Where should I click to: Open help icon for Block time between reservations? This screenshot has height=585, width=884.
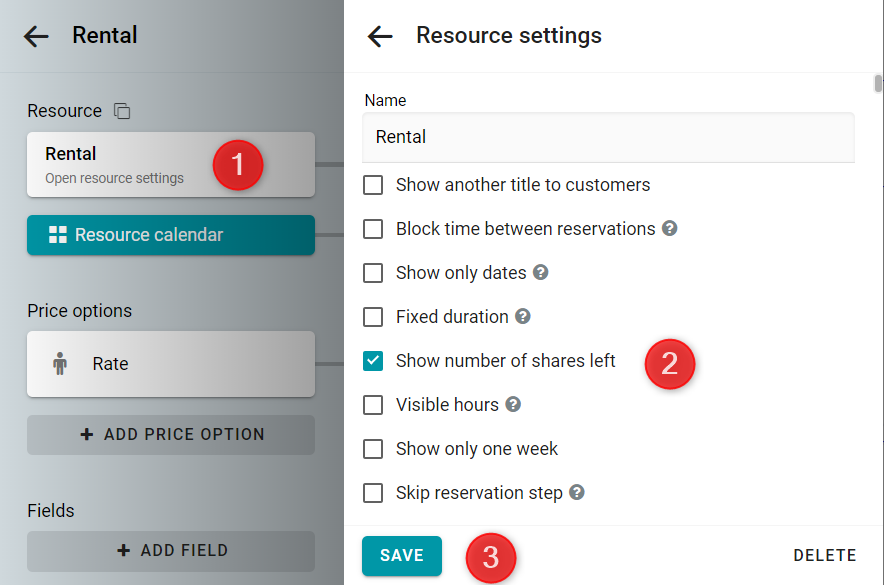669,228
